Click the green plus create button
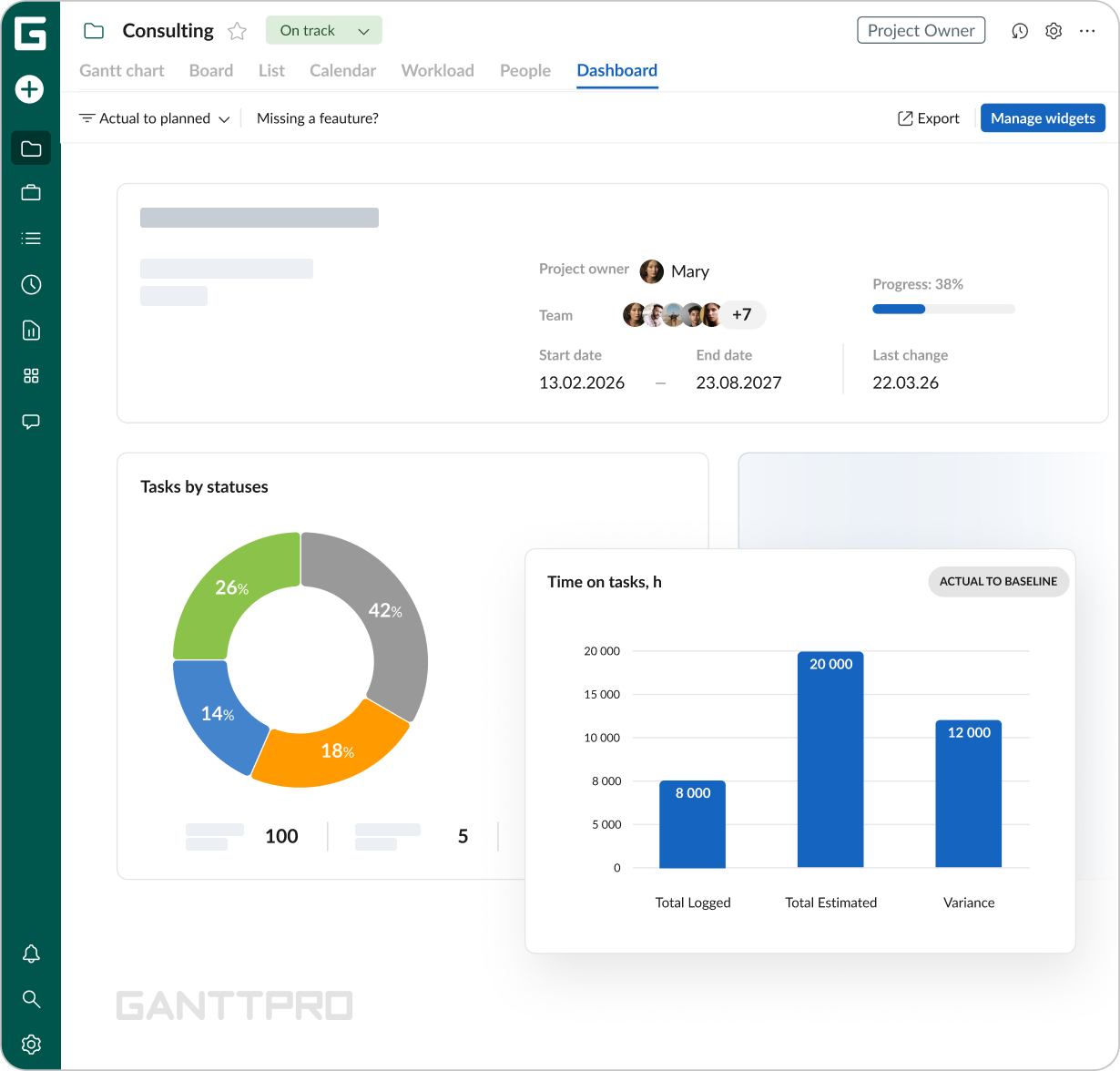The width and height of the screenshot is (1120, 1071). 30,89
